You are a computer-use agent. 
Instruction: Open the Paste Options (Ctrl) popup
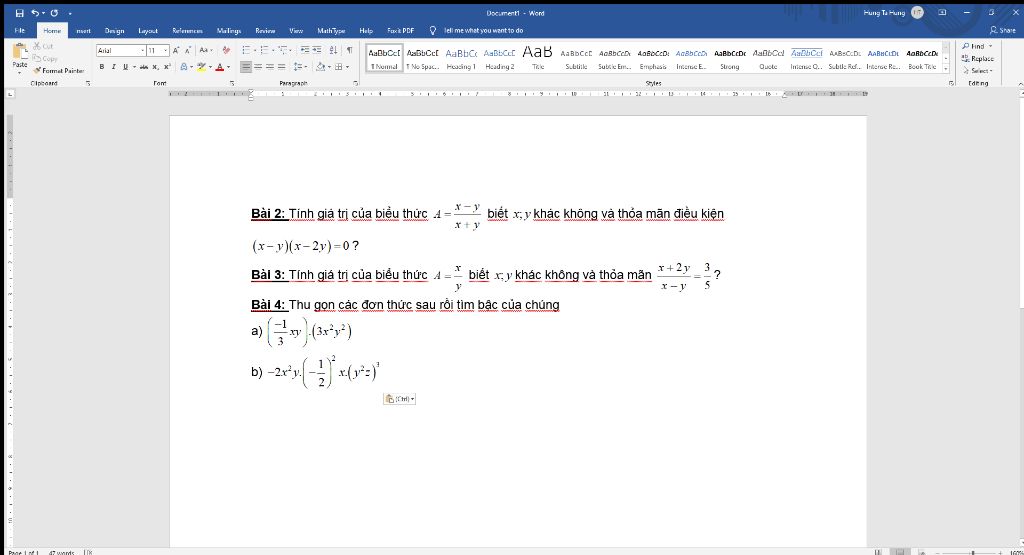[x=400, y=399]
